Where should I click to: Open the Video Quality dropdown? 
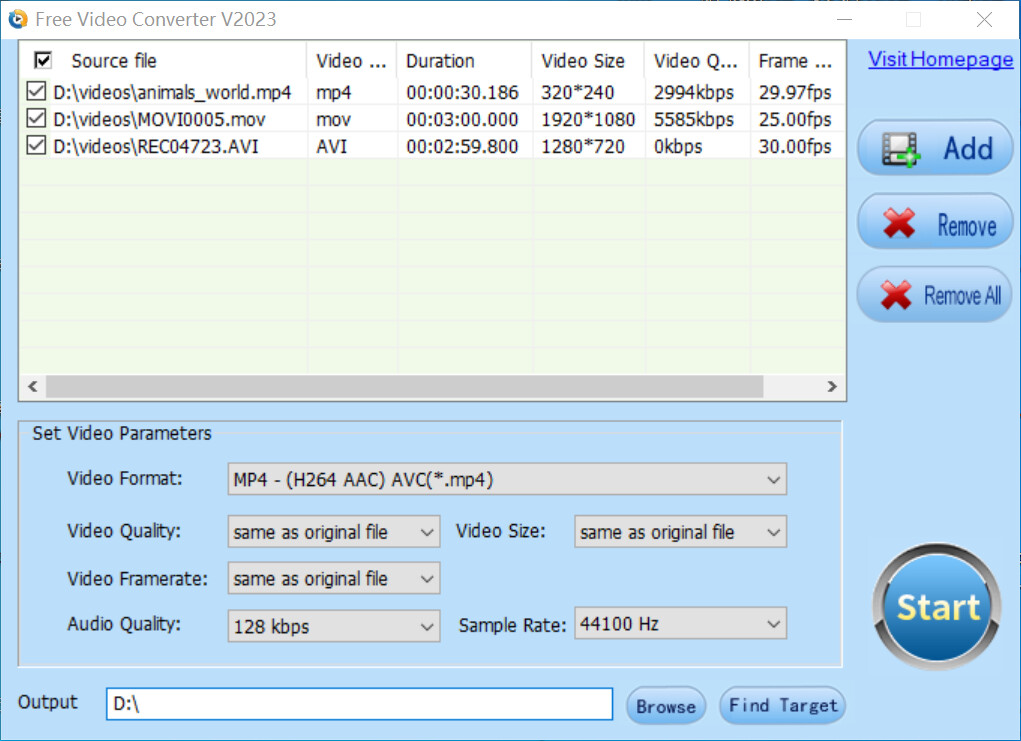[427, 531]
